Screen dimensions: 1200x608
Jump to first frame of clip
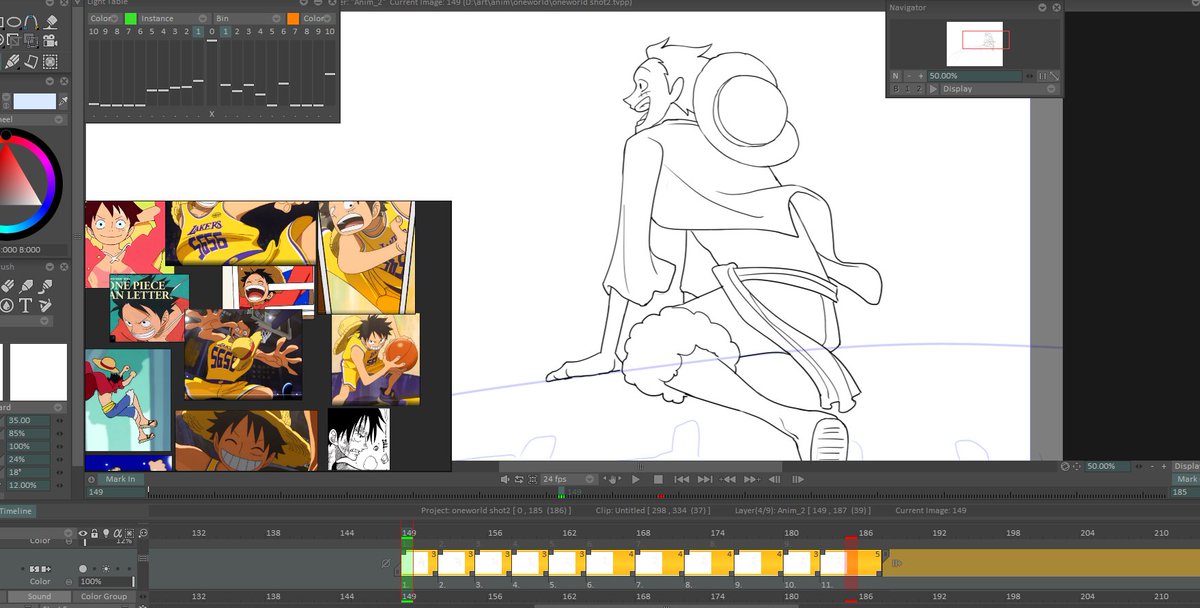click(x=683, y=480)
